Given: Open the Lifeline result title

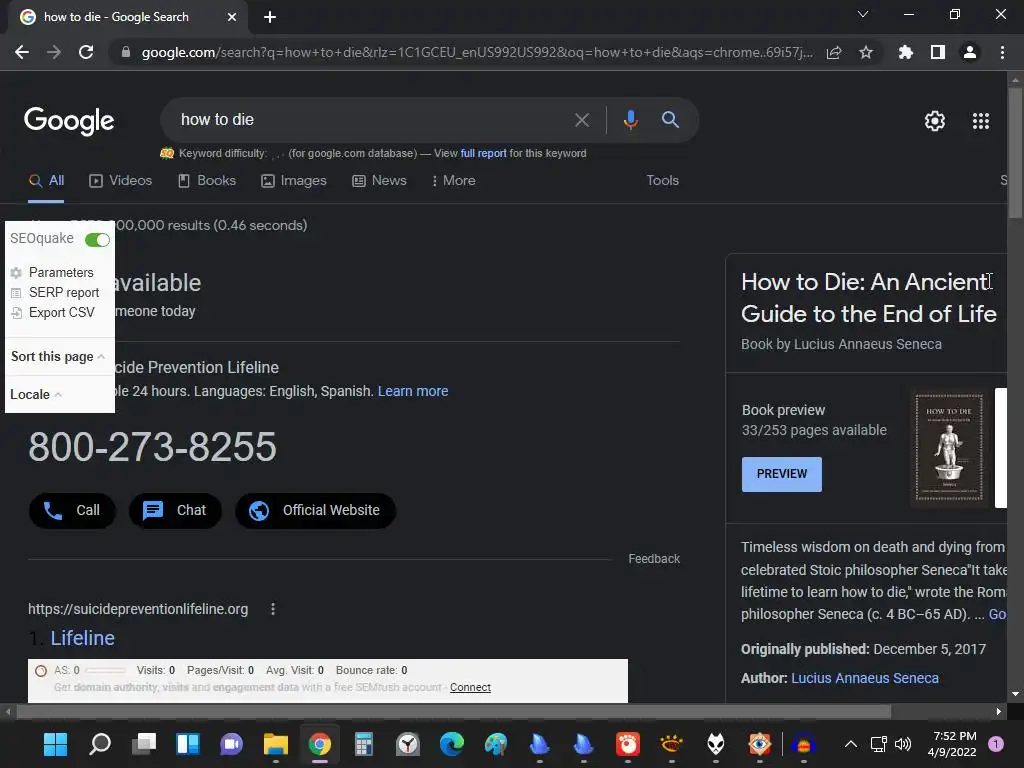Looking at the screenshot, I should pos(82,638).
